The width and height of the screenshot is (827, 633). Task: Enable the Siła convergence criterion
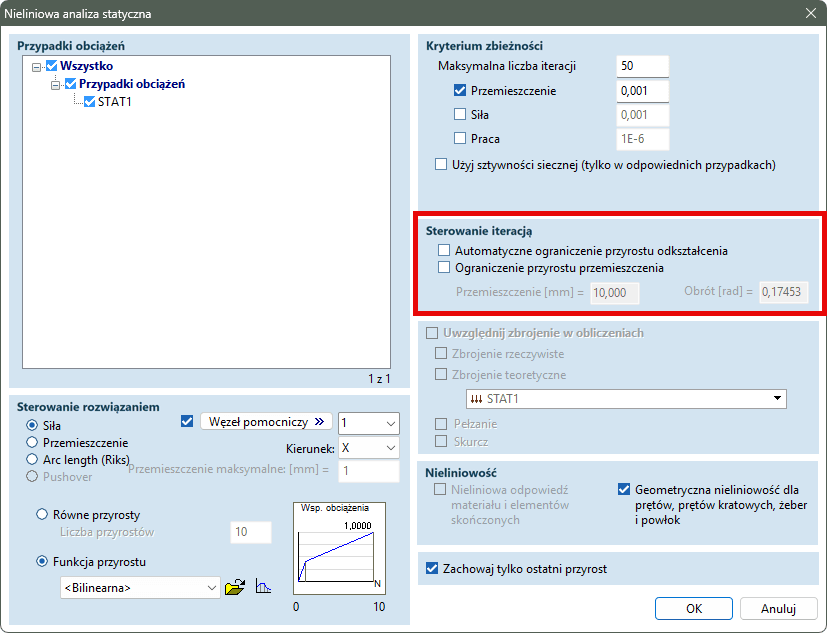460,115
